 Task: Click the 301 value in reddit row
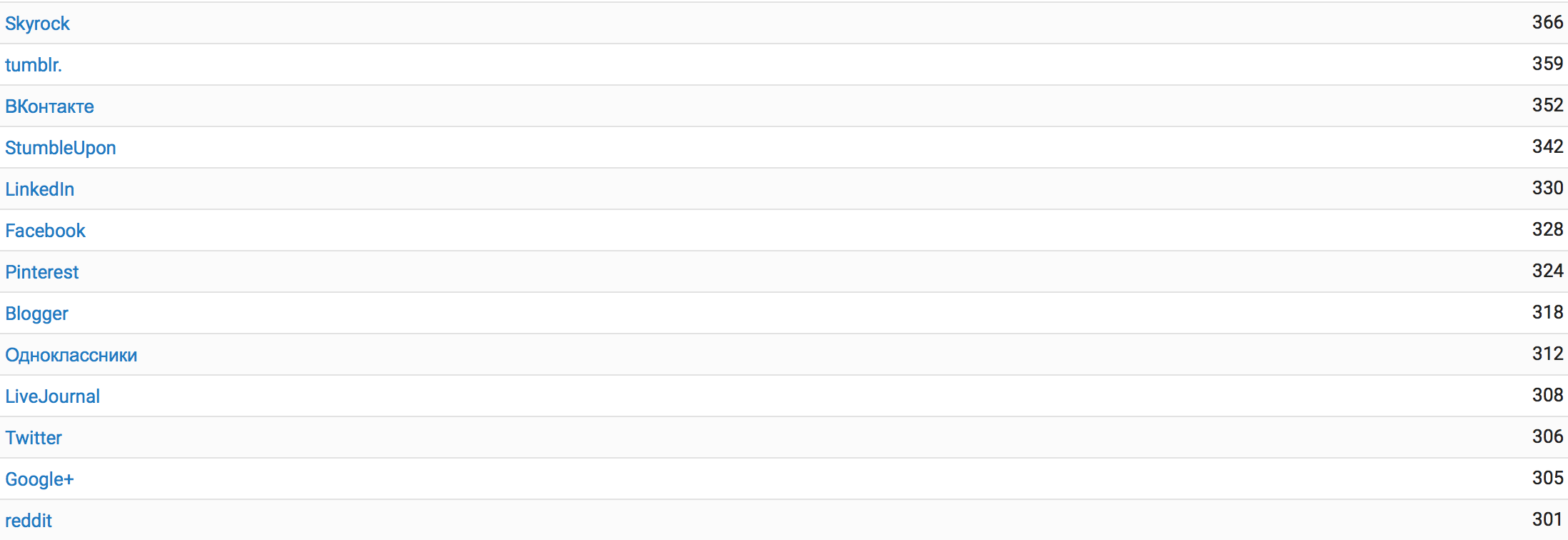[x=1547, y=519]
